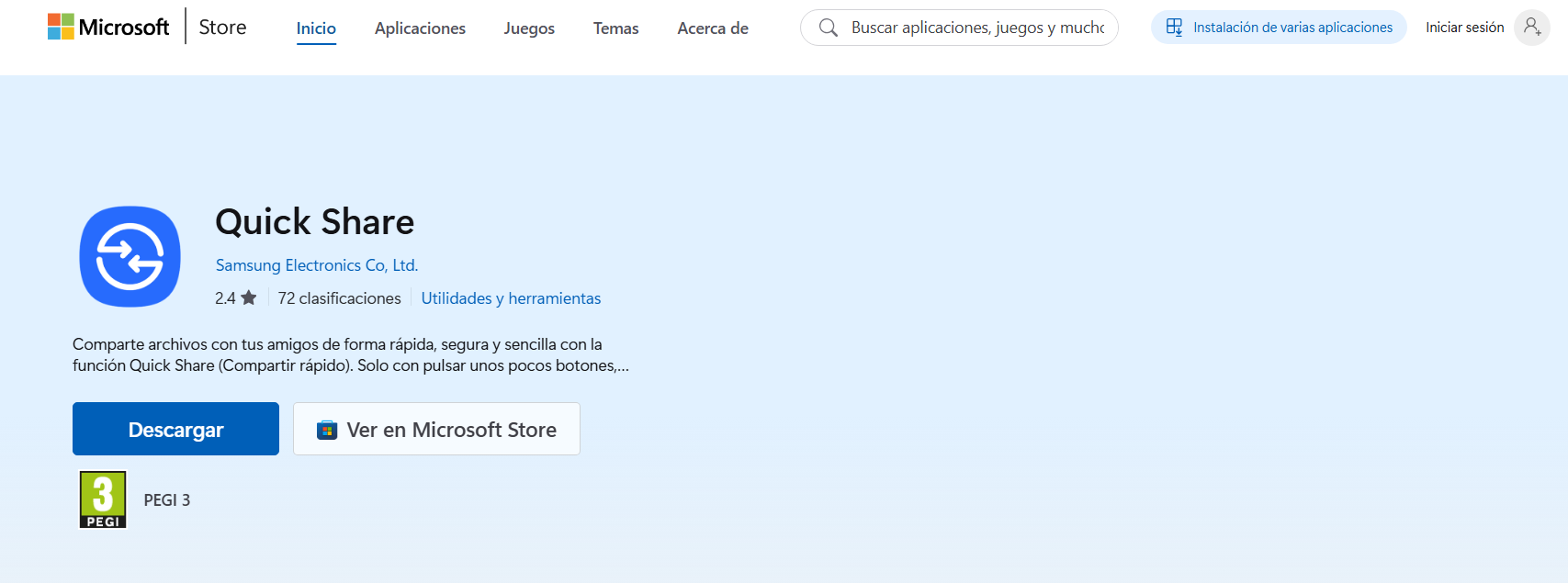
Task: Click the search magnifier icon
Action: 828,28
